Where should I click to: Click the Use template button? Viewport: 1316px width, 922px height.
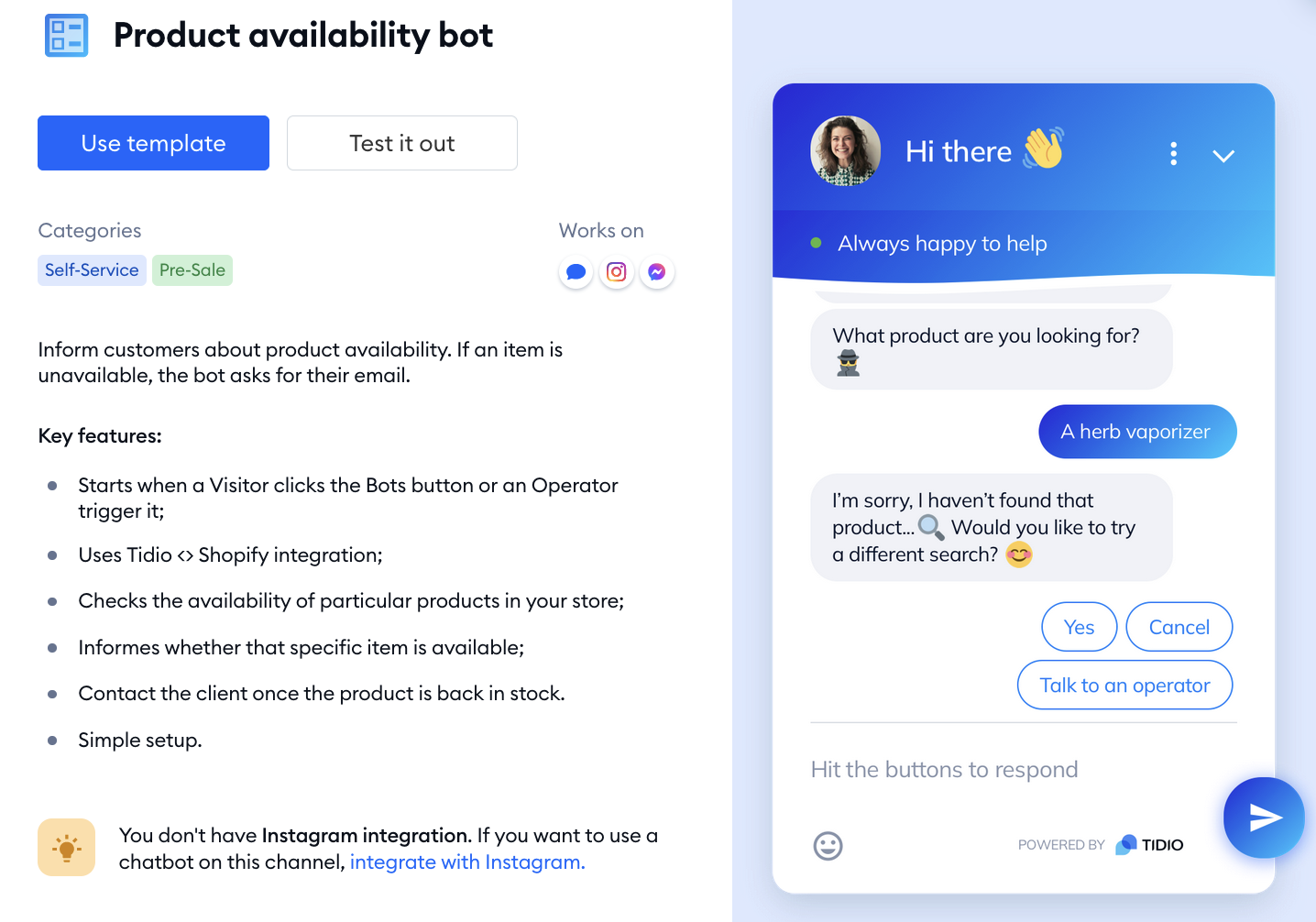click(153, 143)
